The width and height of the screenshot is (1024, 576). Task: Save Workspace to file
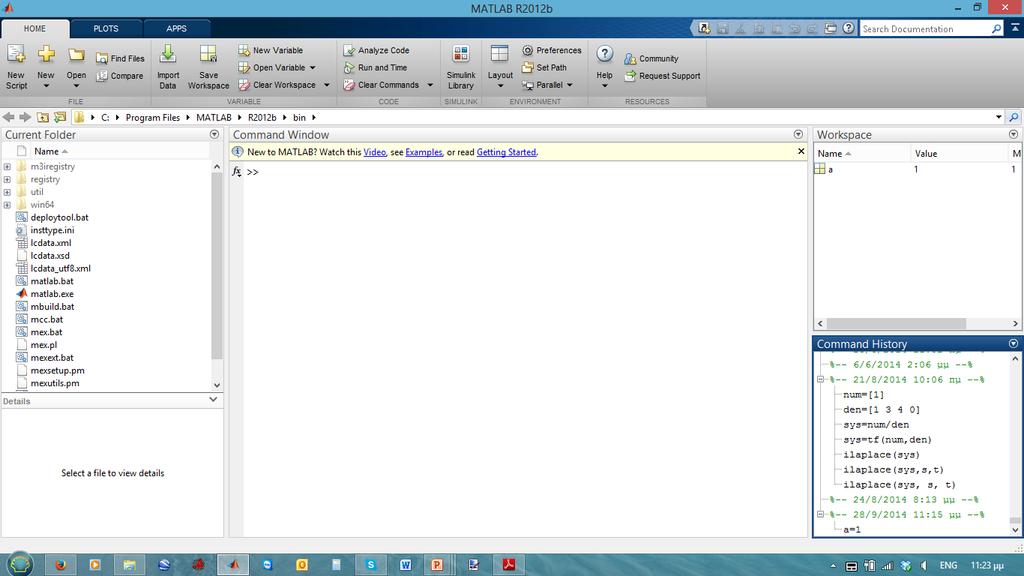click(208, 67)
